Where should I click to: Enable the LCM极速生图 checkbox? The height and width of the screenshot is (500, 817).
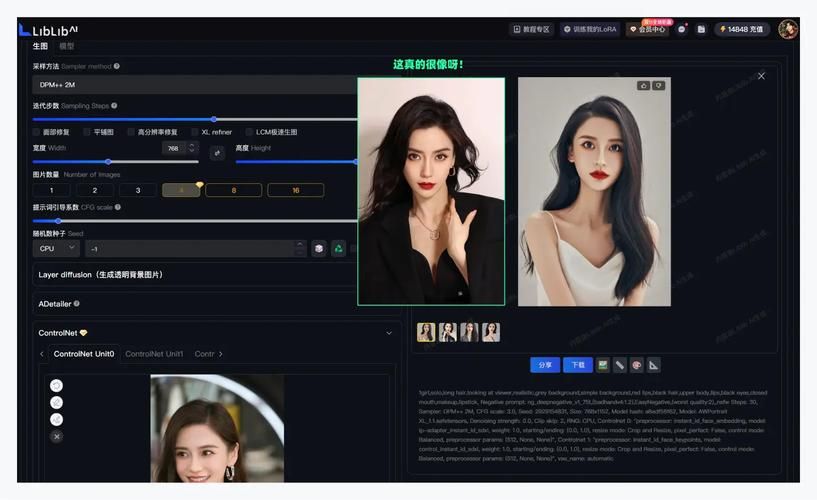[x=249, y=132]
